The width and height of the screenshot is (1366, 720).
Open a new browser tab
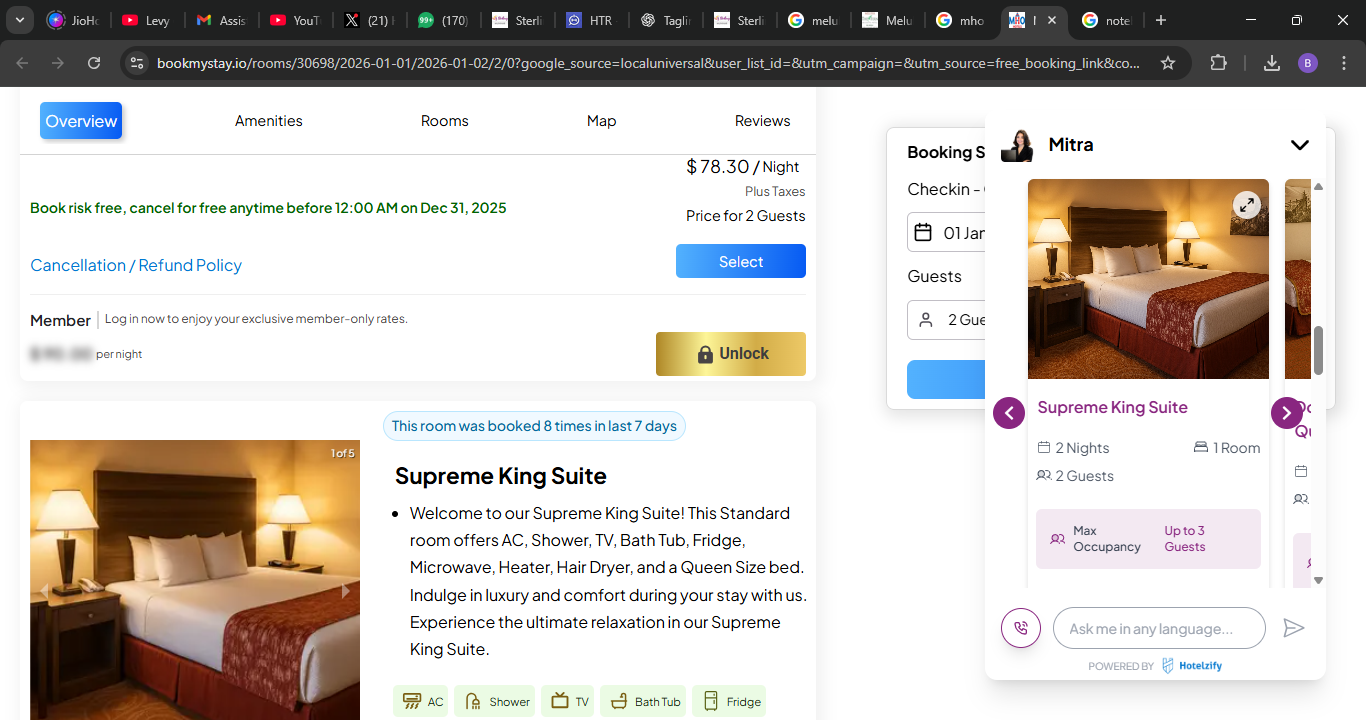point(1160,20)
